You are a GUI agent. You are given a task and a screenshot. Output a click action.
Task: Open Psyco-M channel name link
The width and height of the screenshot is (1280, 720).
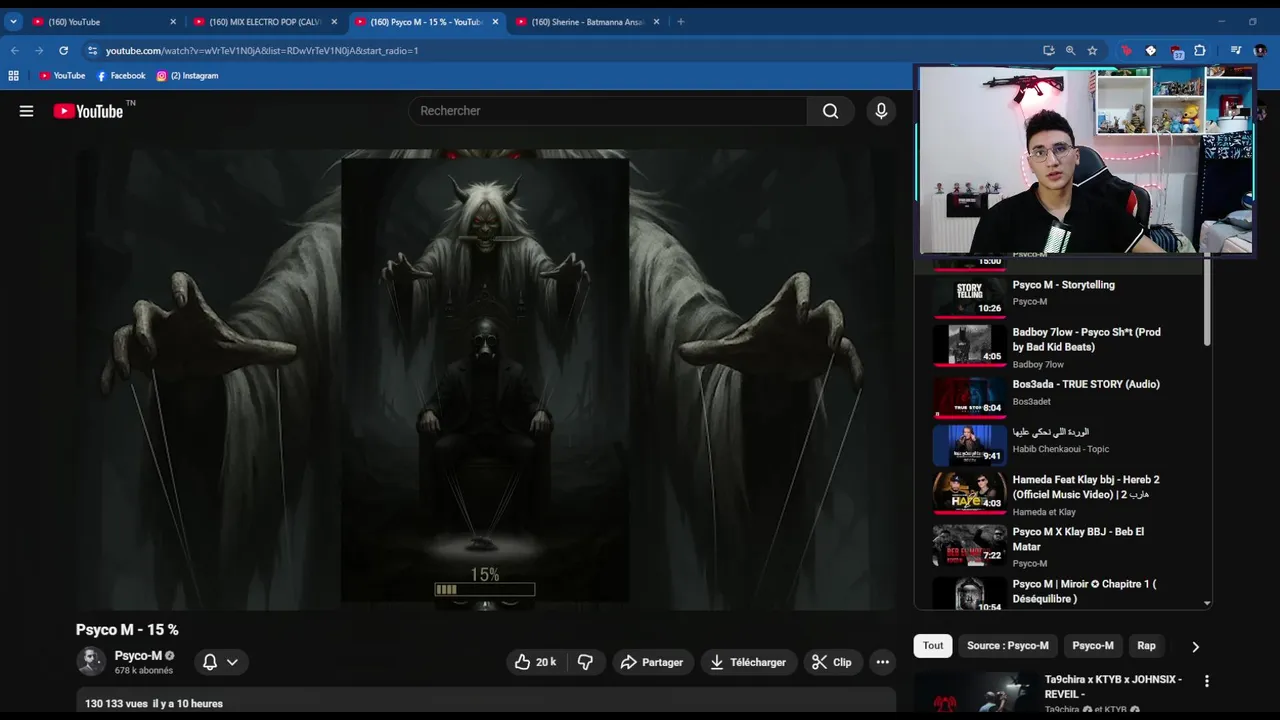138,656
